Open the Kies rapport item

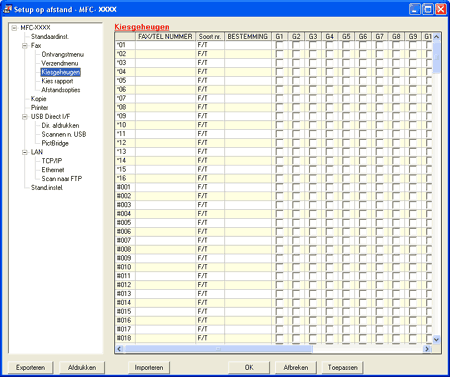pyautogui.click(x=57, y=81)
